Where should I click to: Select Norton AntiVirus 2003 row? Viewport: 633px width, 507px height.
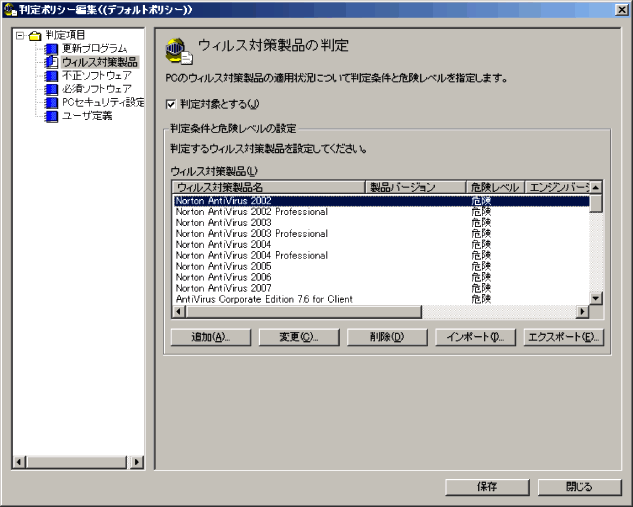(x=381, y=222)
